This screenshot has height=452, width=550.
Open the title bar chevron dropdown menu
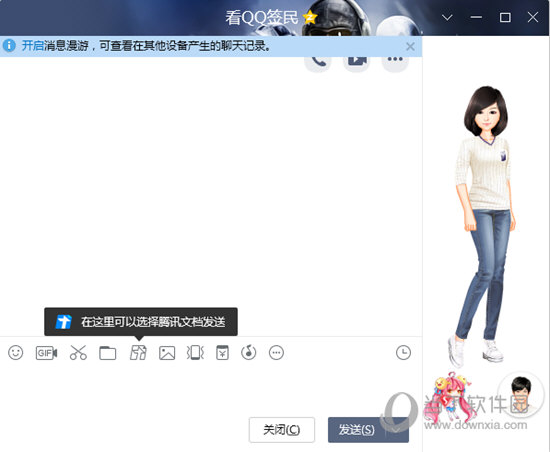click(447, 17)
